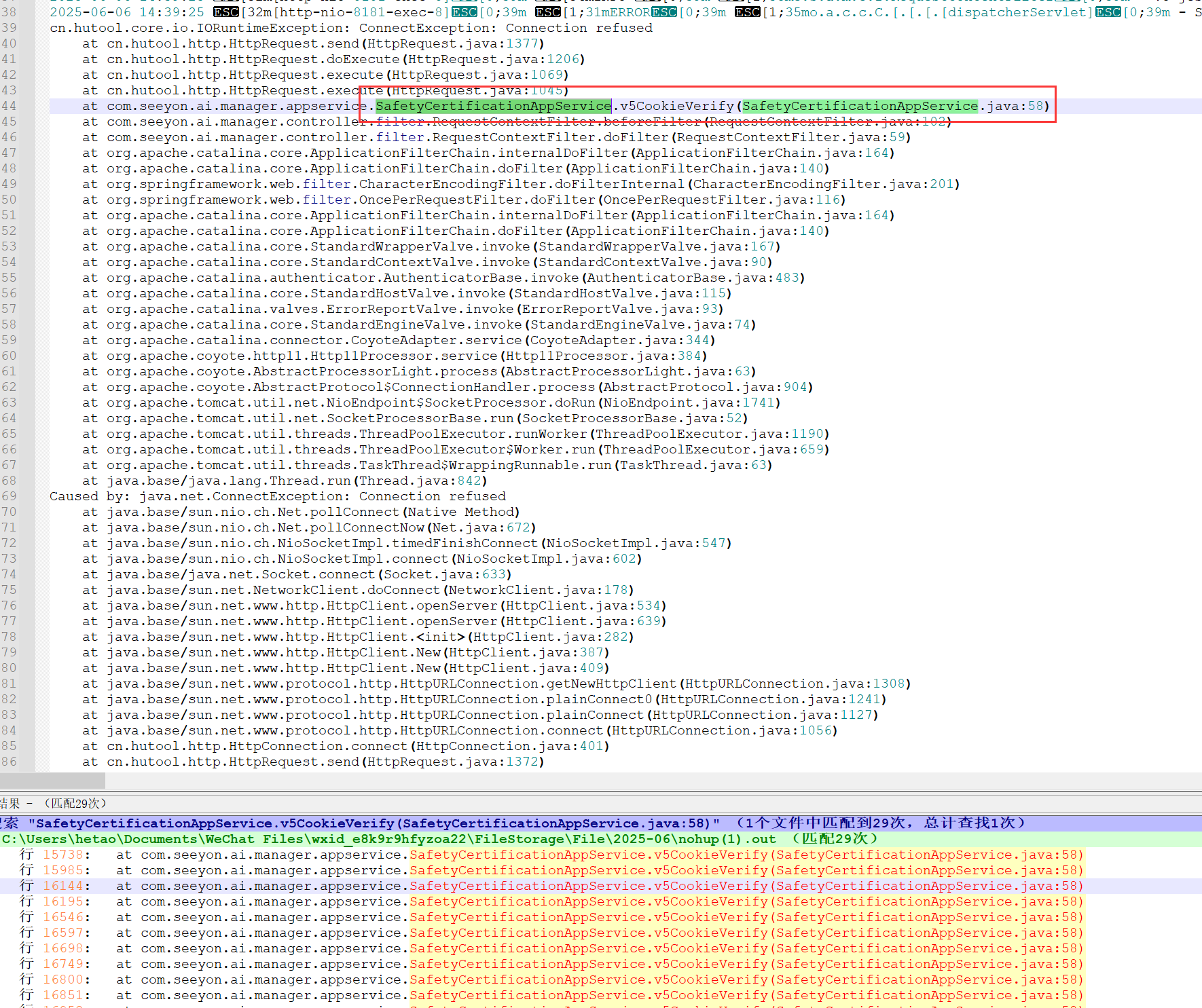Viewport: 1202px width, 1008px height.
Task: Open search result at line 16800
Action: point(543,979)
